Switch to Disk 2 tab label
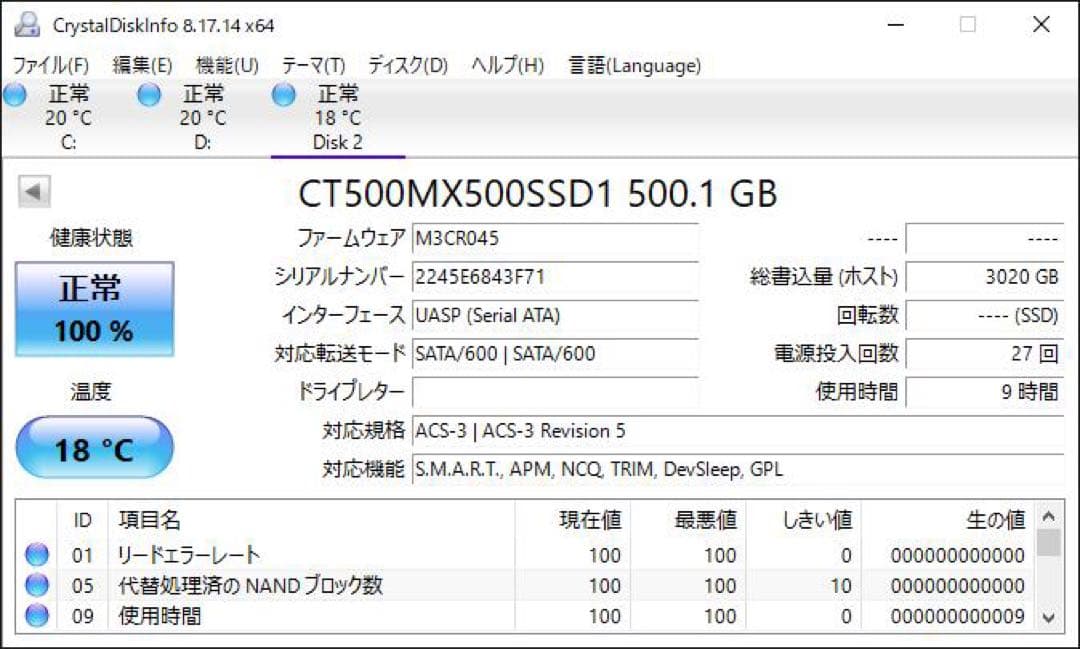The image size is (1080, 649). tap(338, 143)
